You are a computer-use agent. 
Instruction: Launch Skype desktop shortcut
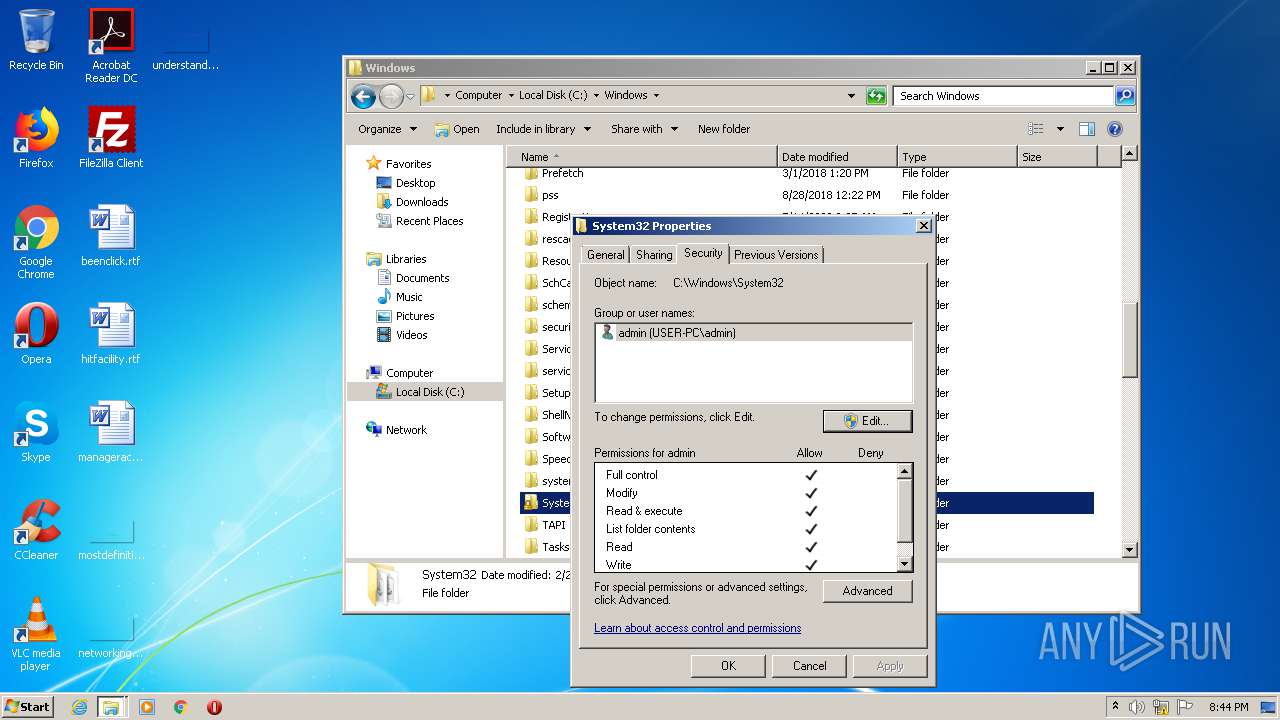pos(36,432)
